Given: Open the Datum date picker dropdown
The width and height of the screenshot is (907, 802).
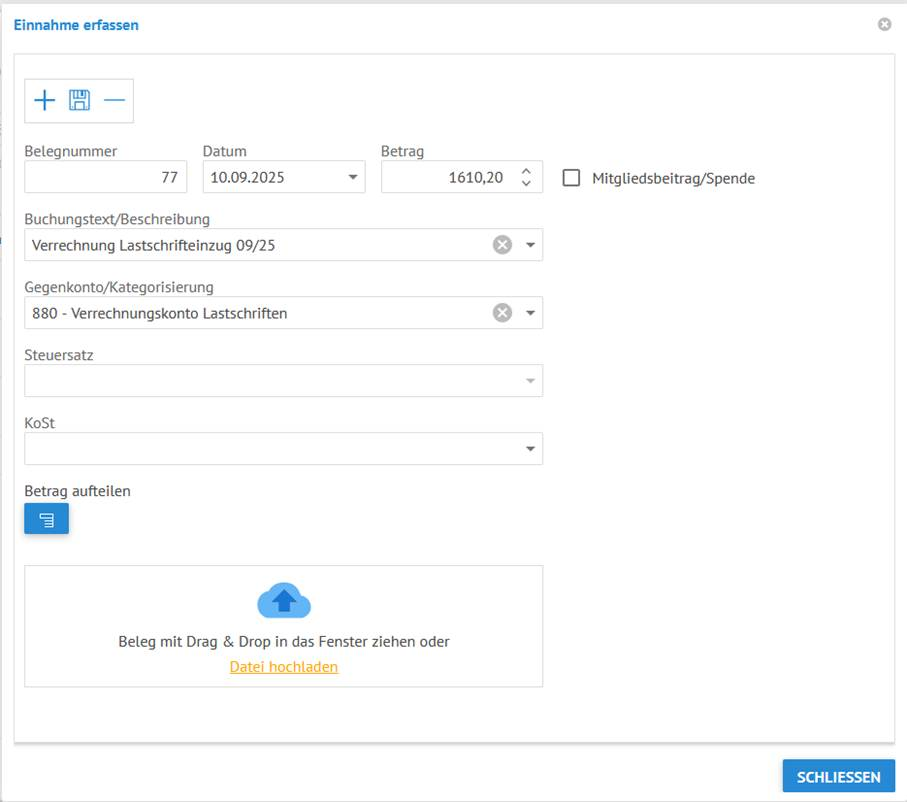Looking at the screenshot, I should click(x=352, y=178).
